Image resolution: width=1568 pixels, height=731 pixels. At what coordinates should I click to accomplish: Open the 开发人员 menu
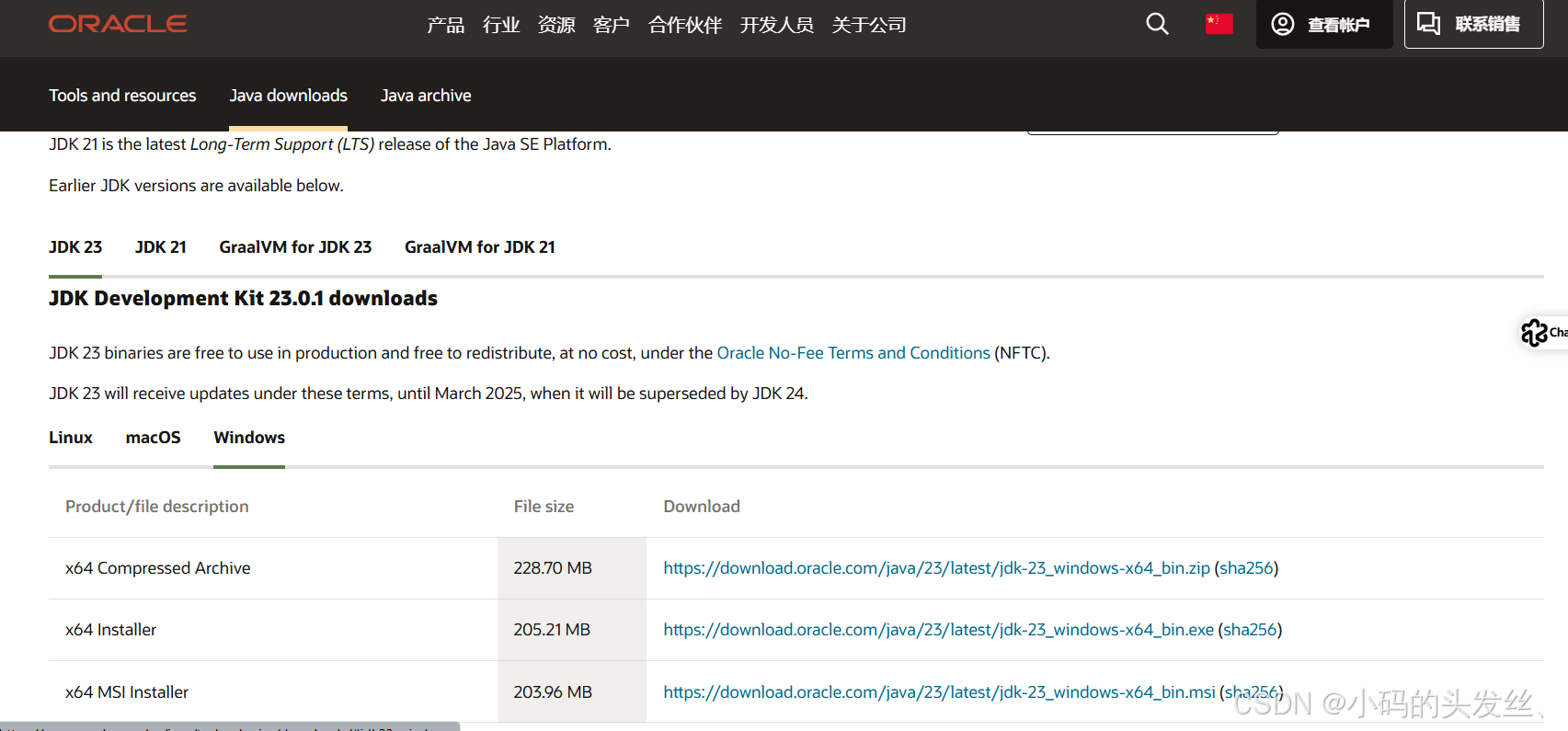tap(777, 25)
